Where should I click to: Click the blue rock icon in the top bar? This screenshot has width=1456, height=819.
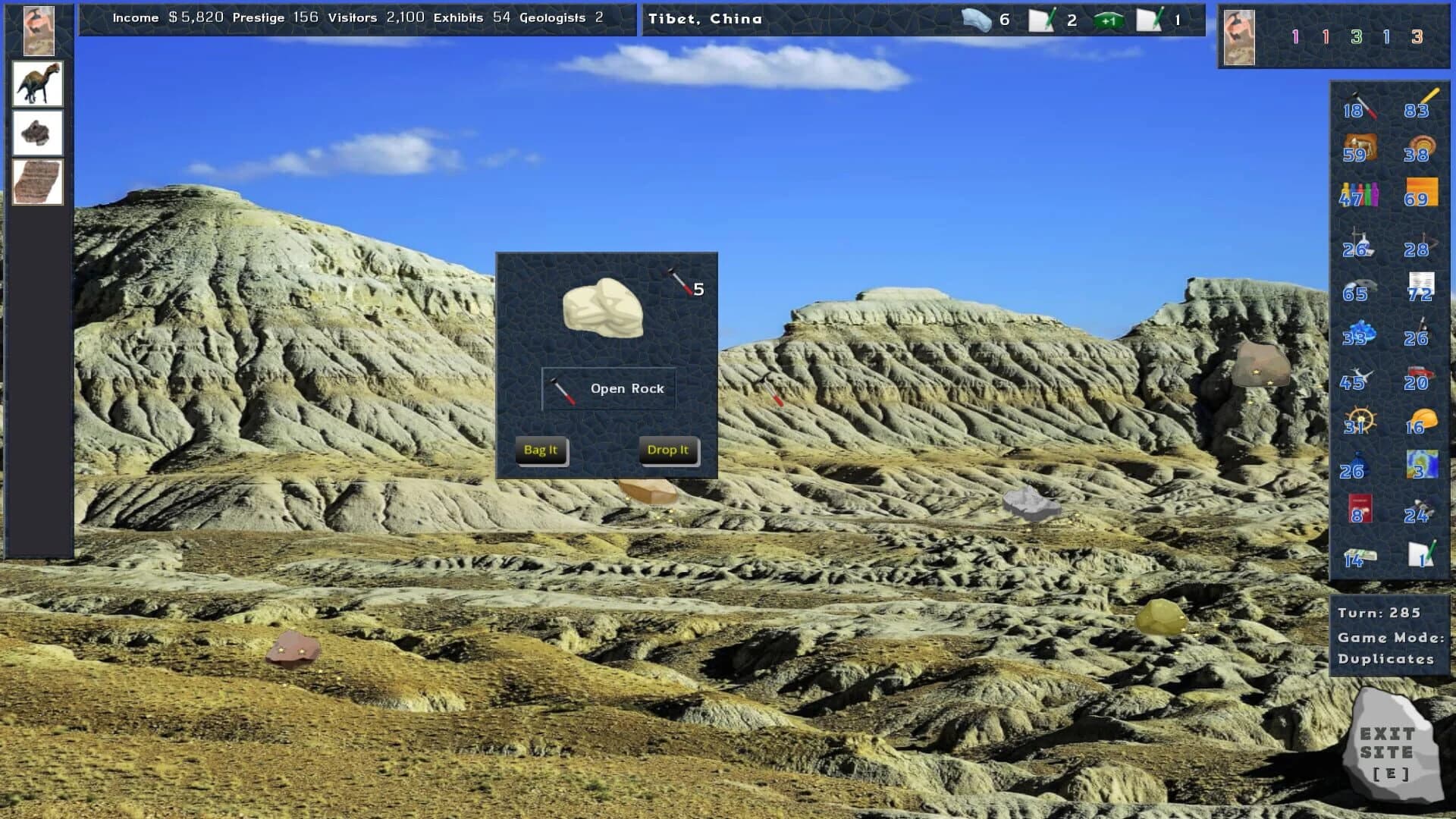pyautogui.click(x=977, y=20)
